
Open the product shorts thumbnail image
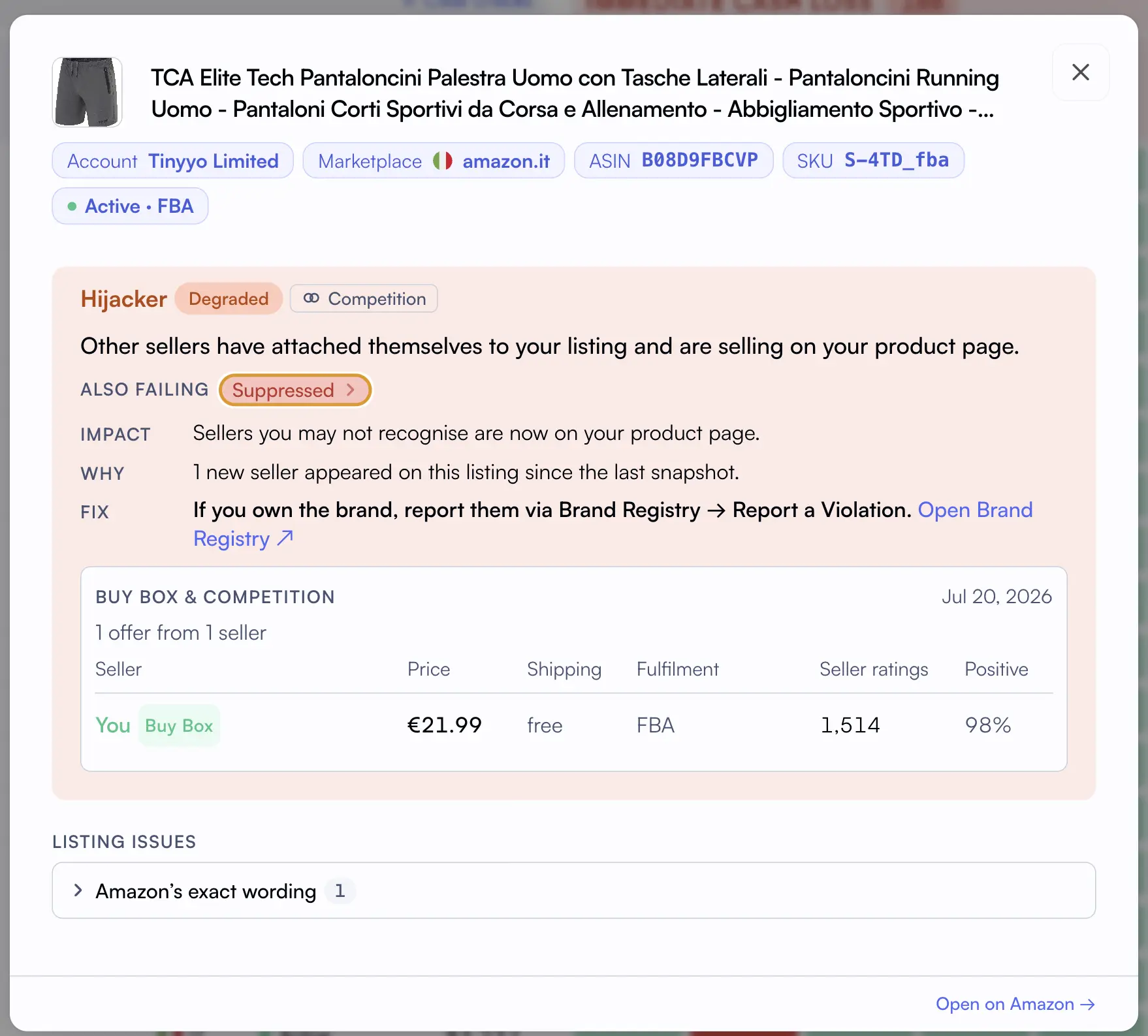click(x=88, y=92)
